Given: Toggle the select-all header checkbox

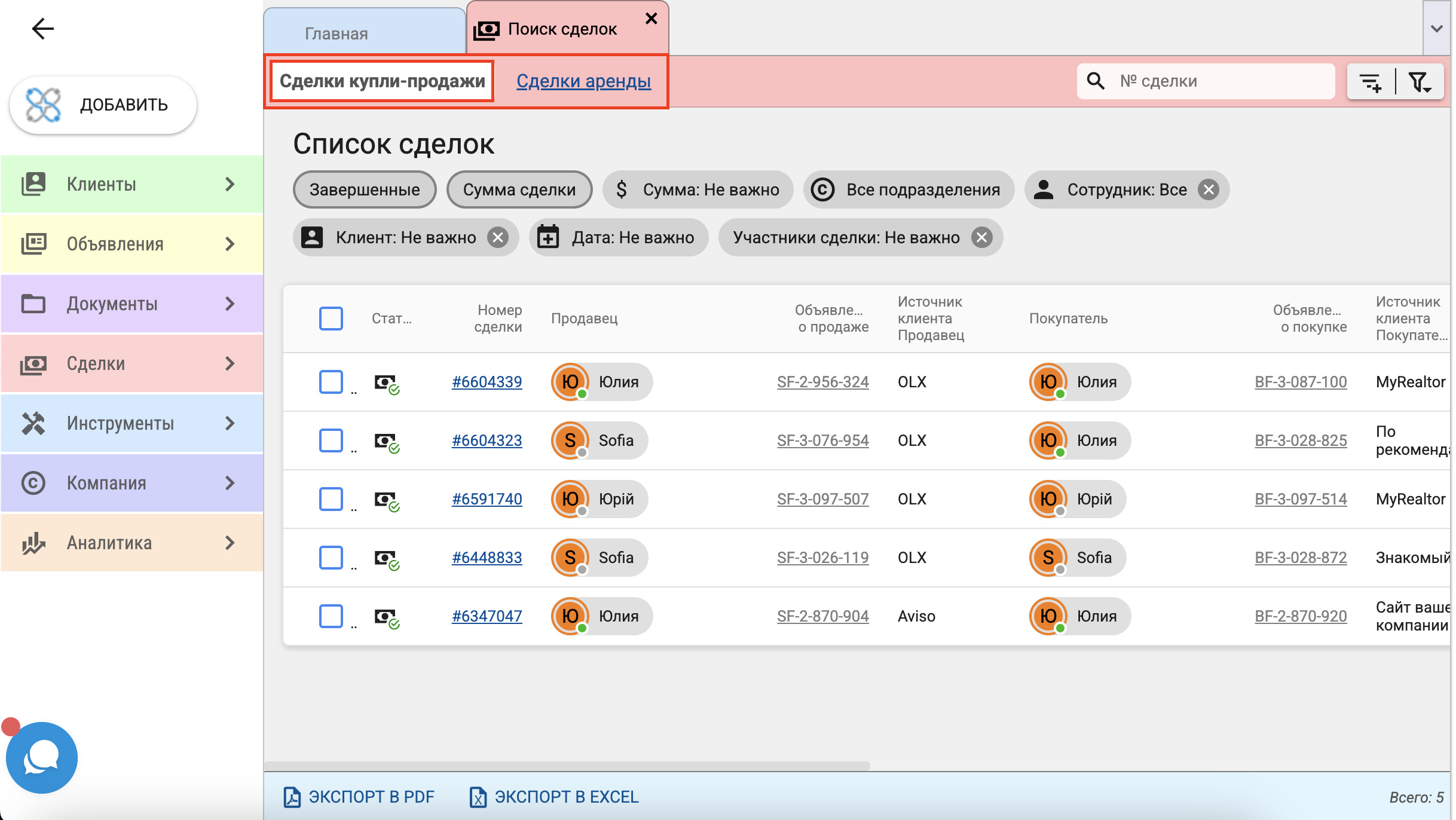Looking at the screenshot, I should pos(331,319).
